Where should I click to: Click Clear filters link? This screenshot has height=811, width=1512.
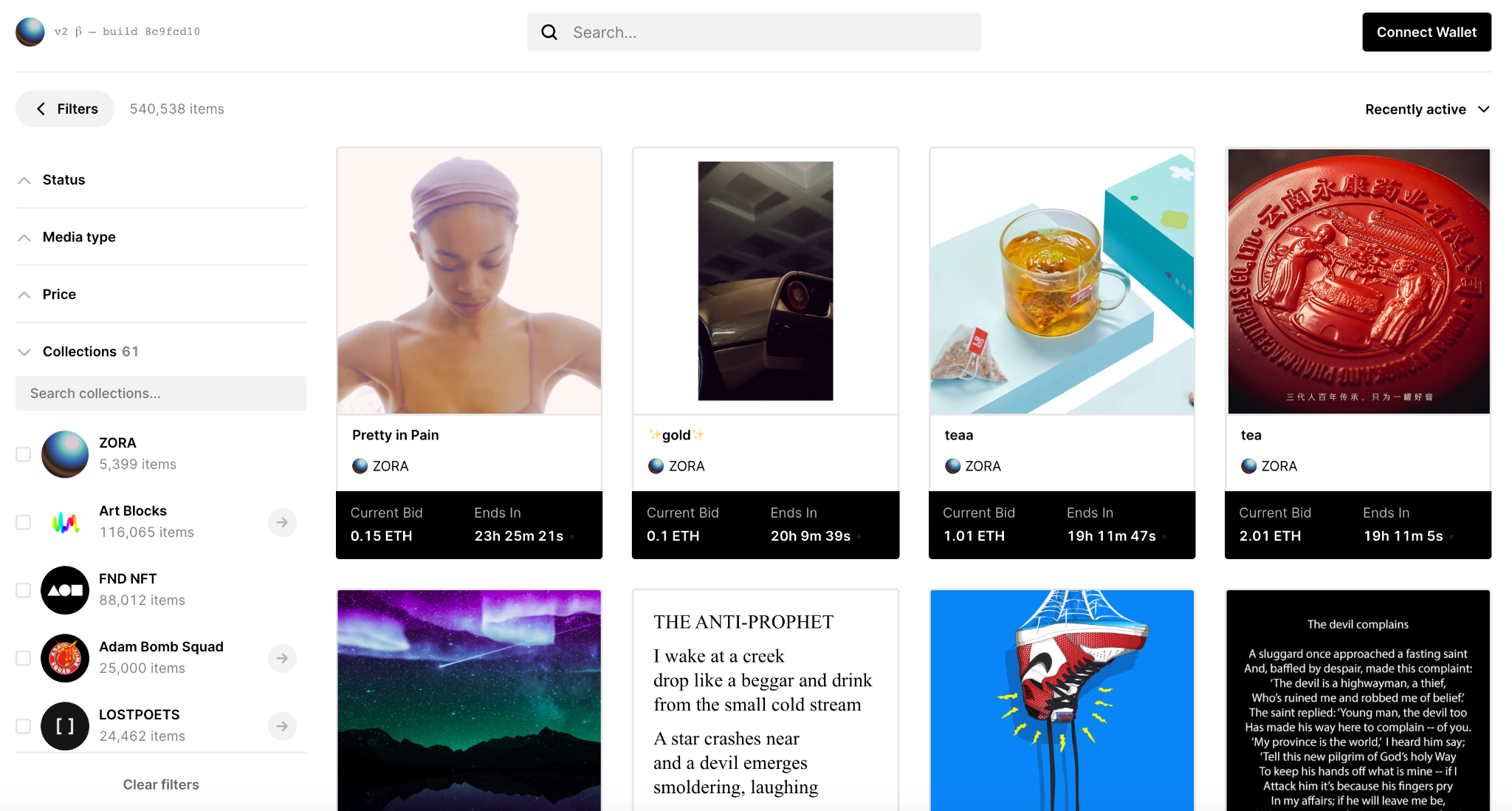(x=161, y=784)
